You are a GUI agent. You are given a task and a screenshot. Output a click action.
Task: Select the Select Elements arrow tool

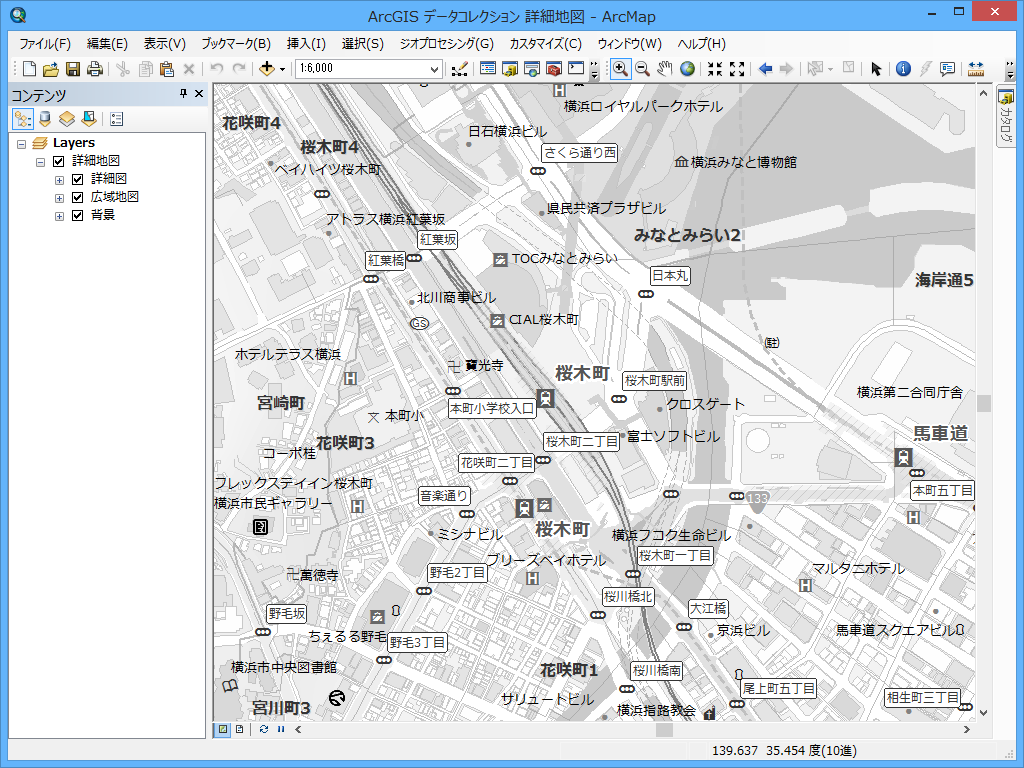(x=876, y=69)
